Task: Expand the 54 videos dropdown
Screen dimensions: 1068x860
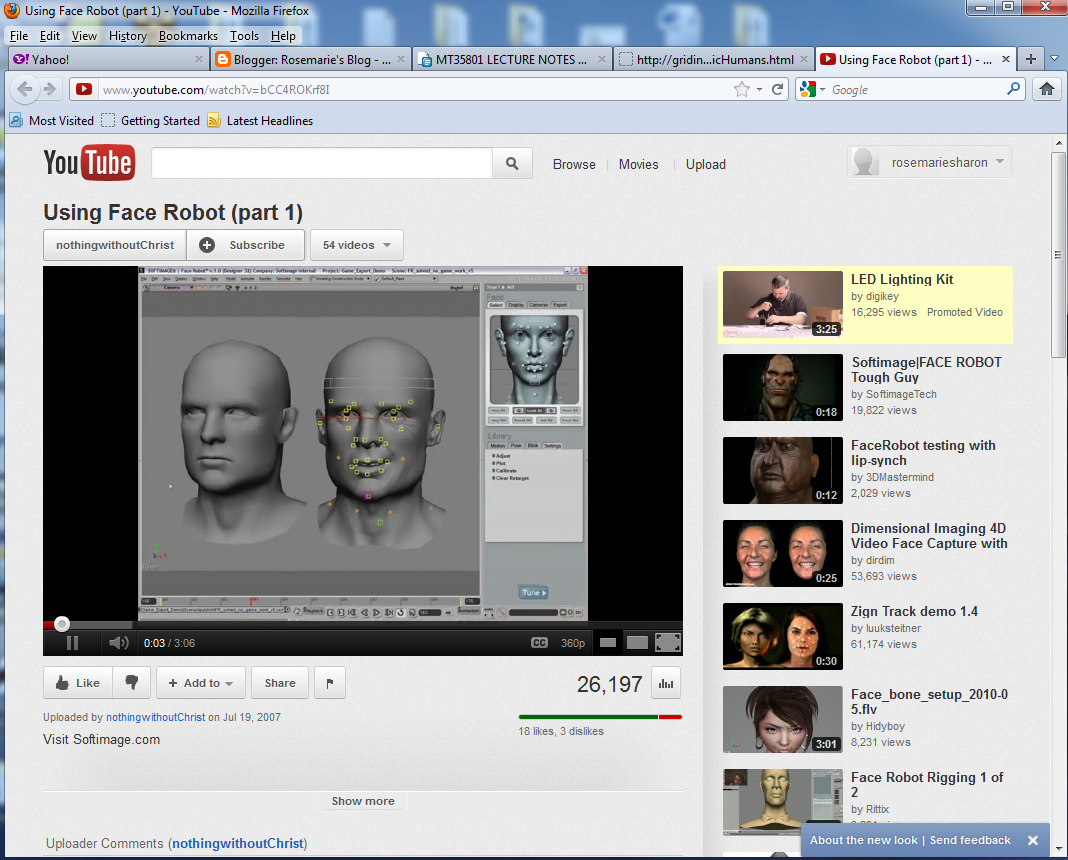Action: click(357, 245)
